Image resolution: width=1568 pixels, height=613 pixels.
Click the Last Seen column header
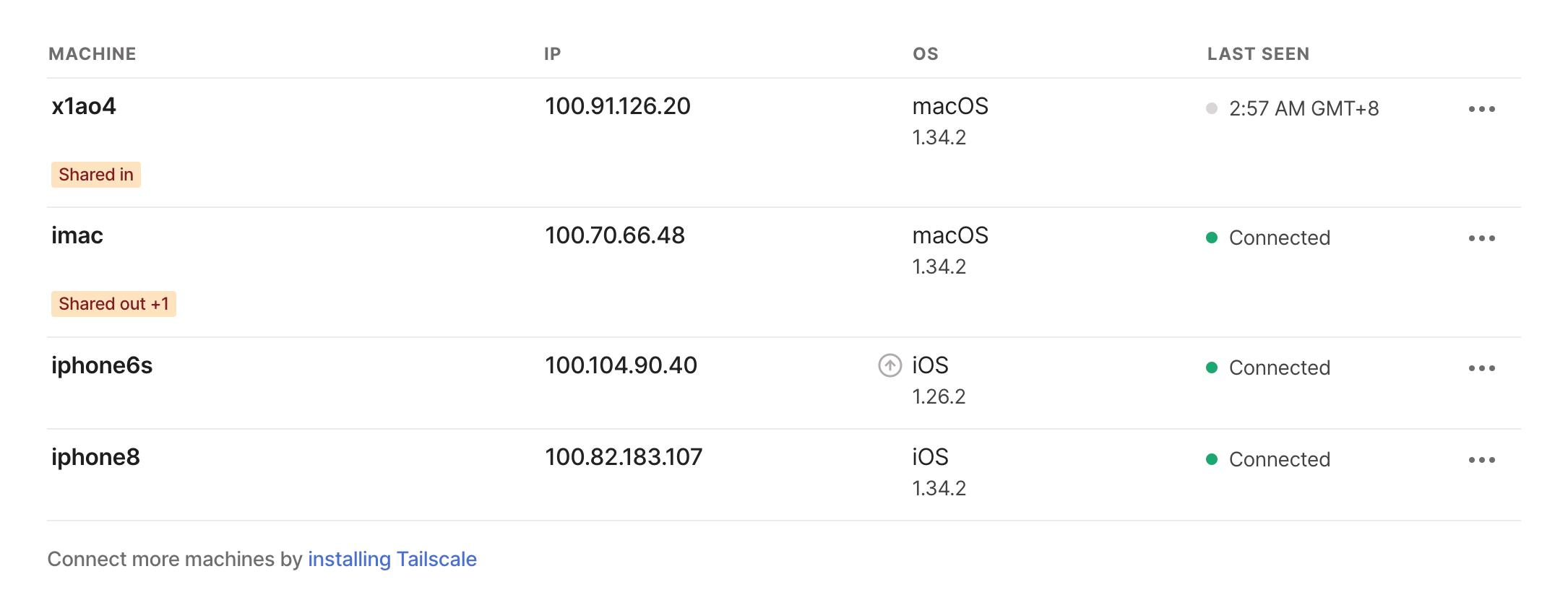point(1258,54)
